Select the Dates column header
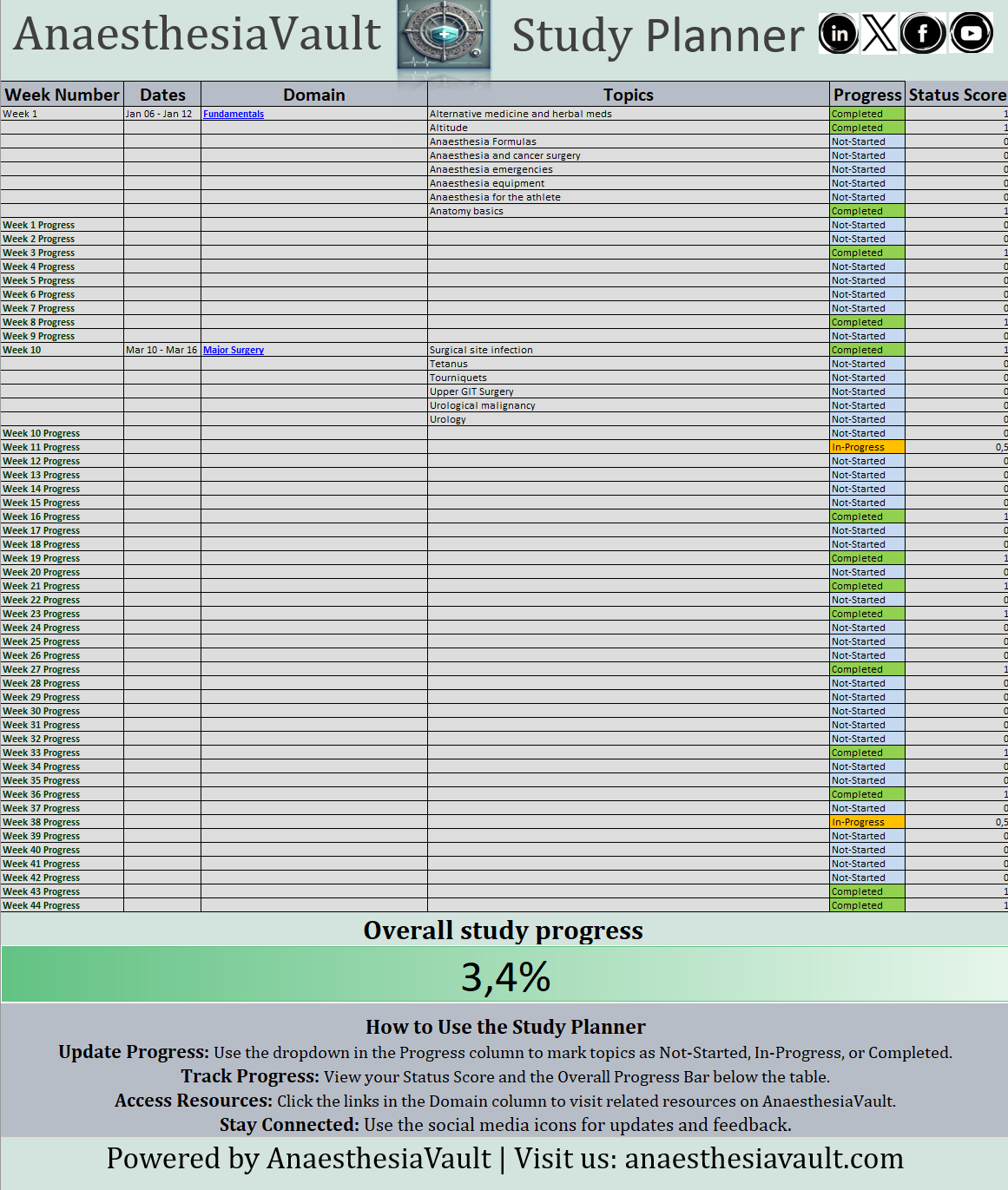Image resolution: width=1008 pixels, height=1190 pixels. (x=162, y=95)
